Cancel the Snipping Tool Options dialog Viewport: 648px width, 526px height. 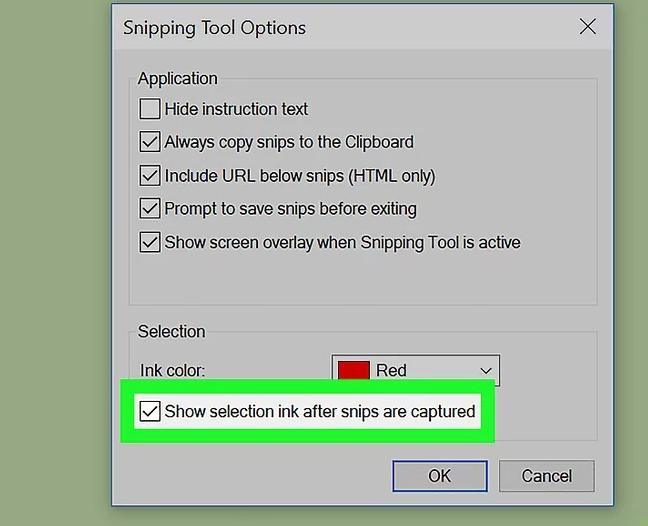(546, 475)
